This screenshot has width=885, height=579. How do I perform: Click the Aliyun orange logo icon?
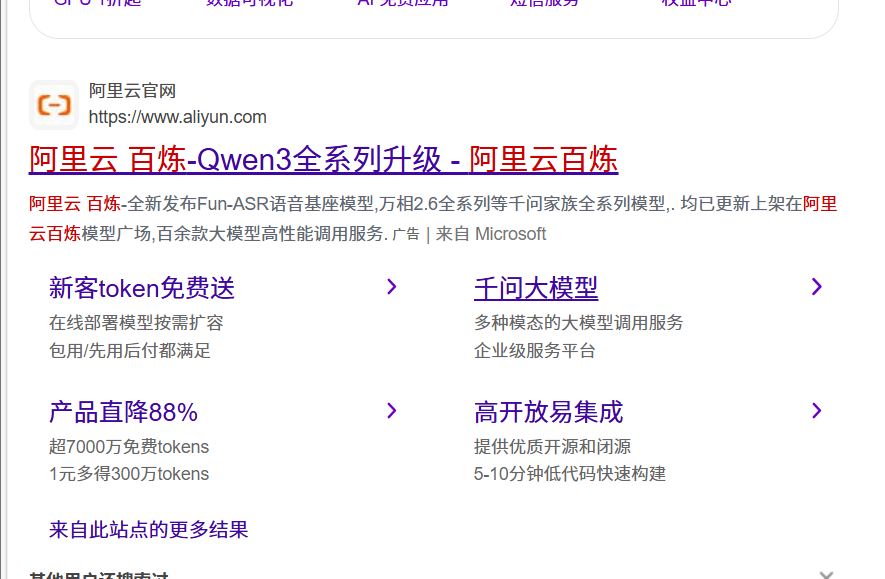point(54,105)
